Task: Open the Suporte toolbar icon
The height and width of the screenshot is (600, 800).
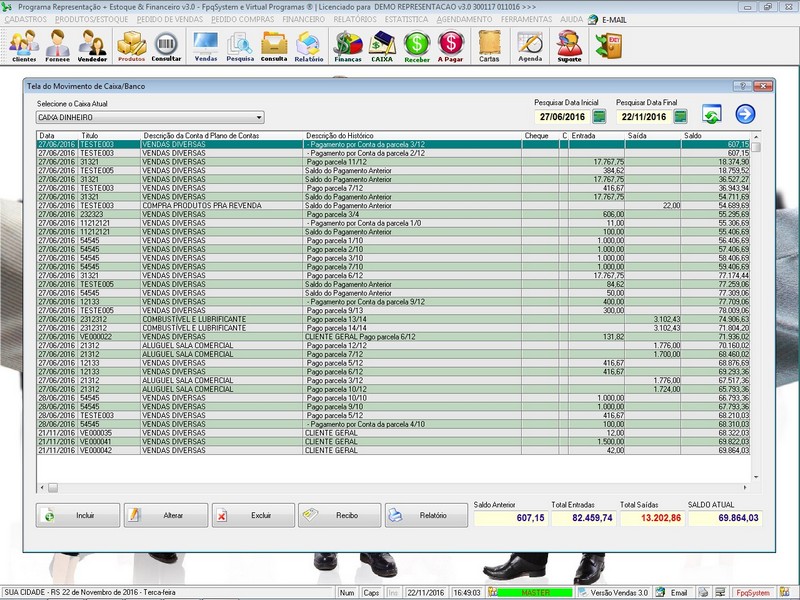Action: coord(569,45)
